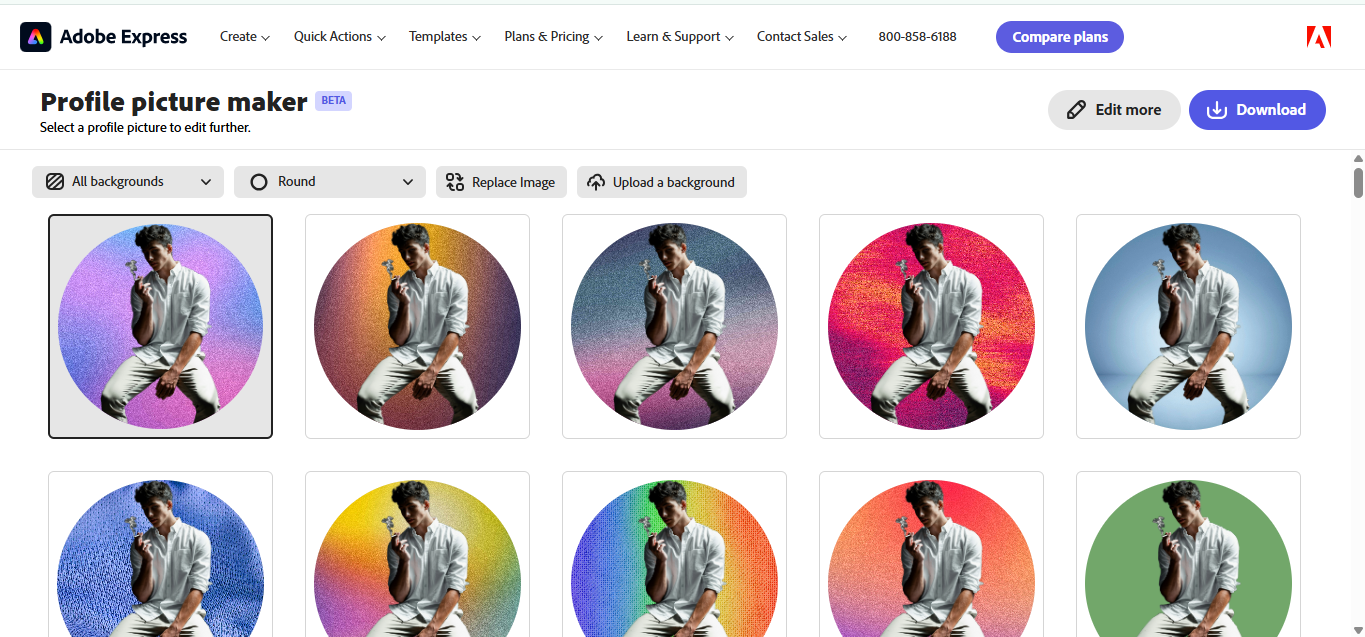Open the Templates menu

pyautogui.click(x=444, y=36)
